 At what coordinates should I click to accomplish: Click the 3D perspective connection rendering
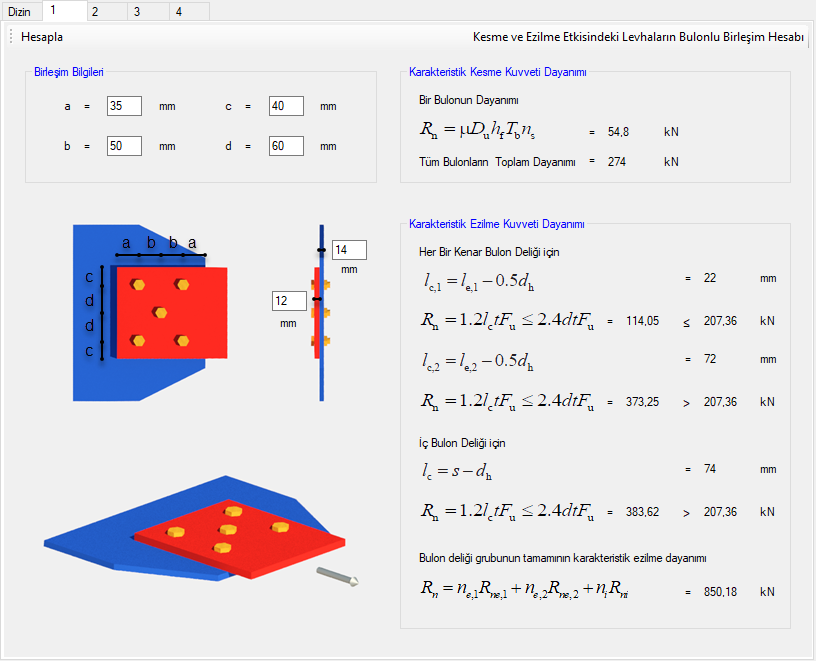point(195,528)
